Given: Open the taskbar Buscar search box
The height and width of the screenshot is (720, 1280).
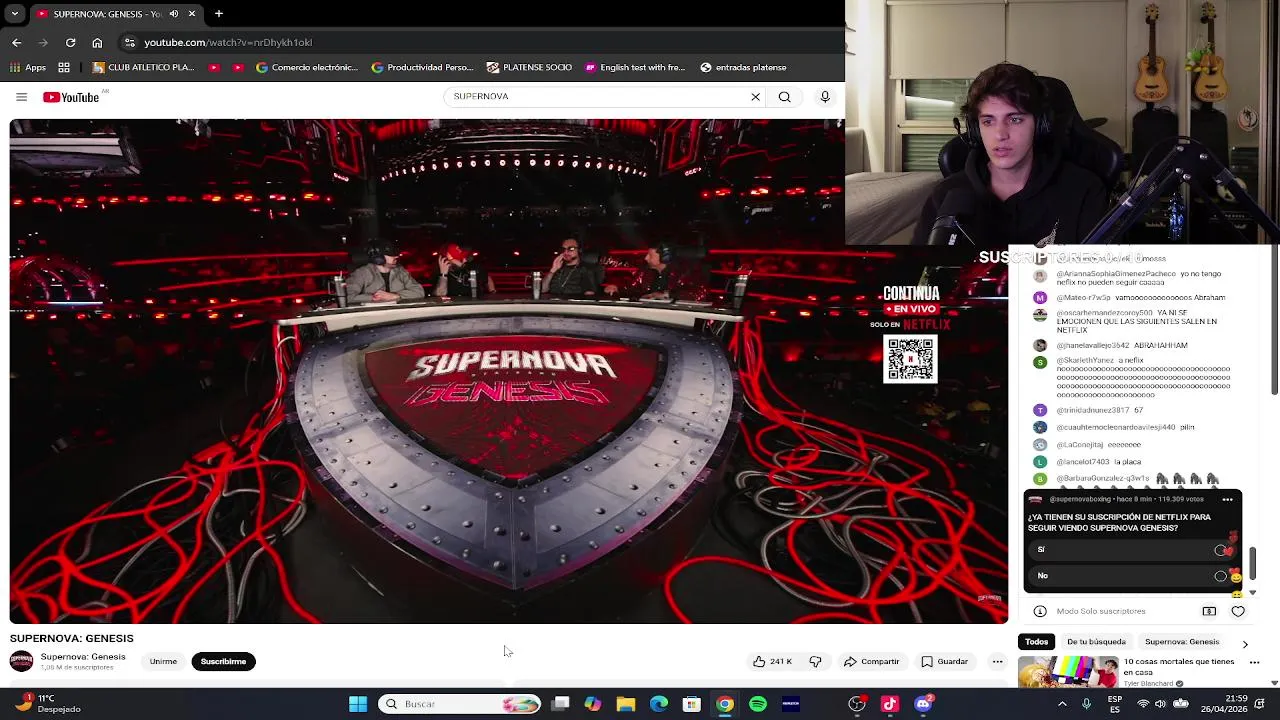Looking at the screenshot, I should click(461, 704).
